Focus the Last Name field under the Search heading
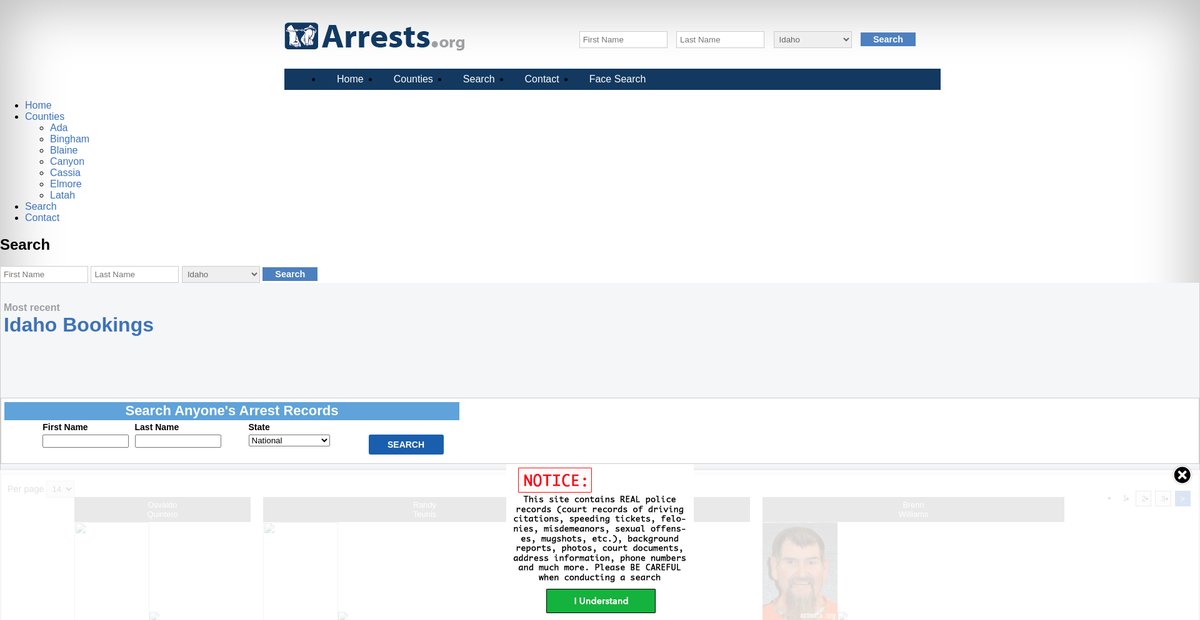 (x=135, y=274)
